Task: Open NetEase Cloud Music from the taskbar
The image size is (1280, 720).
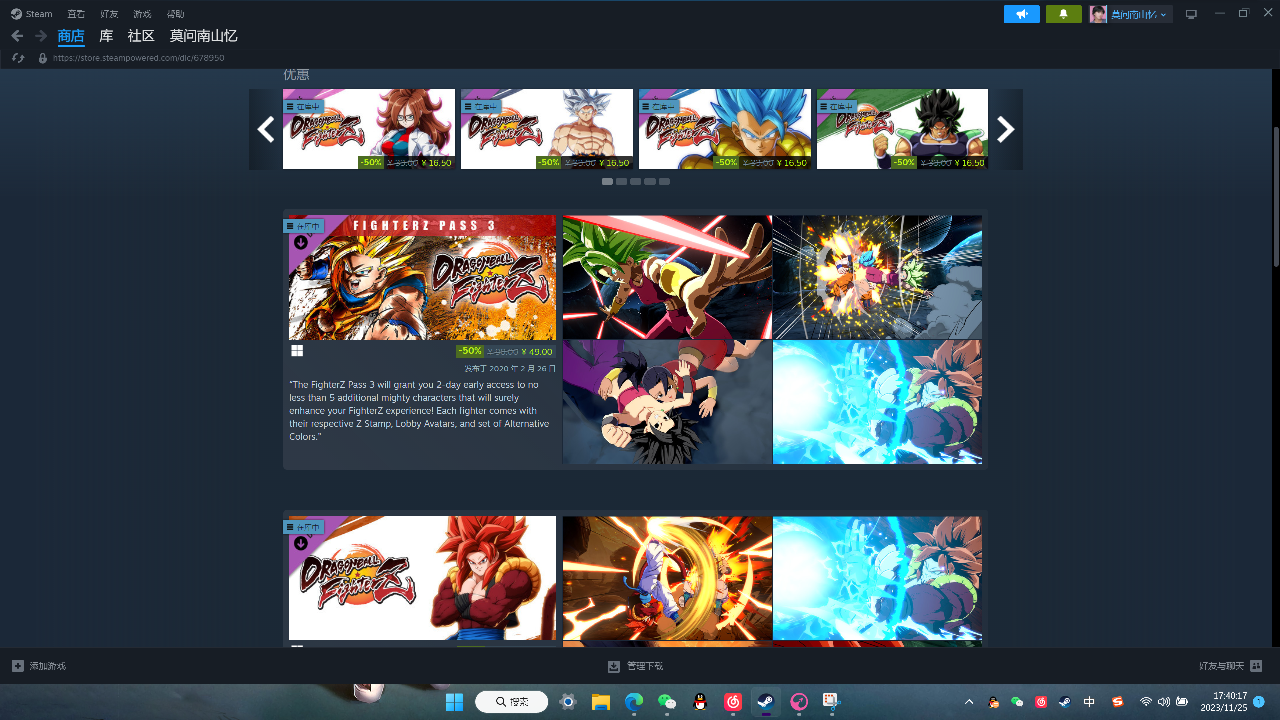Action: coord(733,702)
